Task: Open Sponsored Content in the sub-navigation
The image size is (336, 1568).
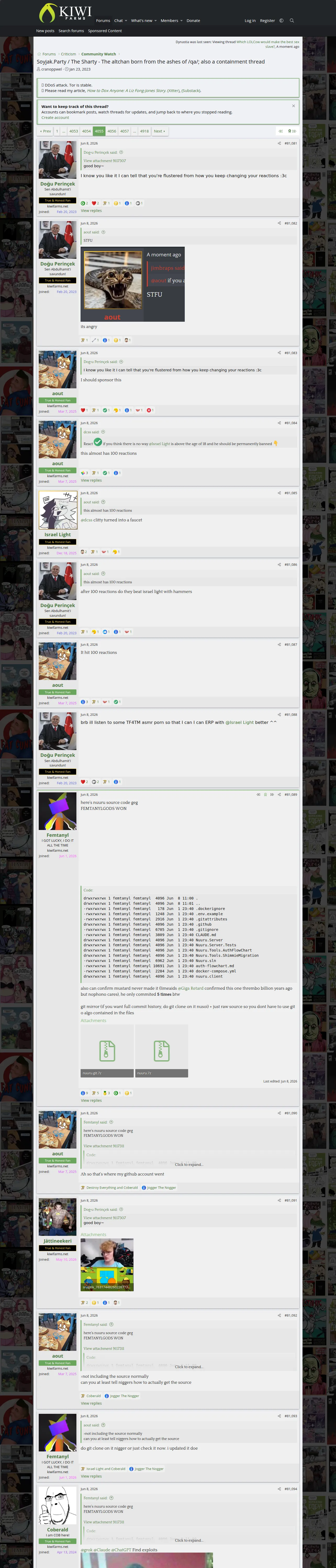Action: point(105,31)
